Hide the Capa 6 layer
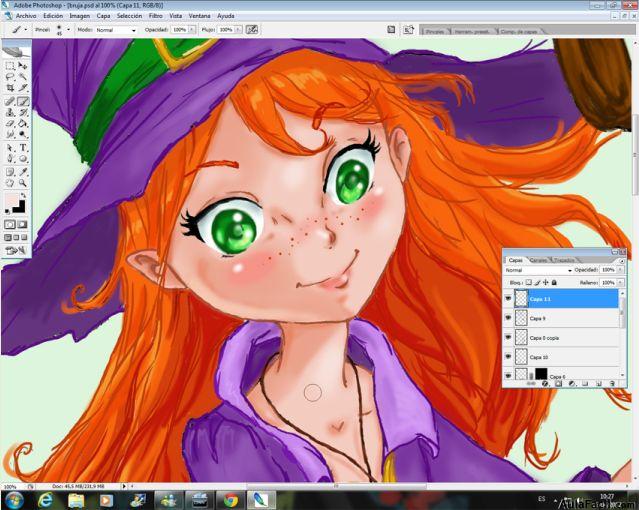Image resolution: width=639 pixels, height=510 pixels. click(x=508, y=375)
